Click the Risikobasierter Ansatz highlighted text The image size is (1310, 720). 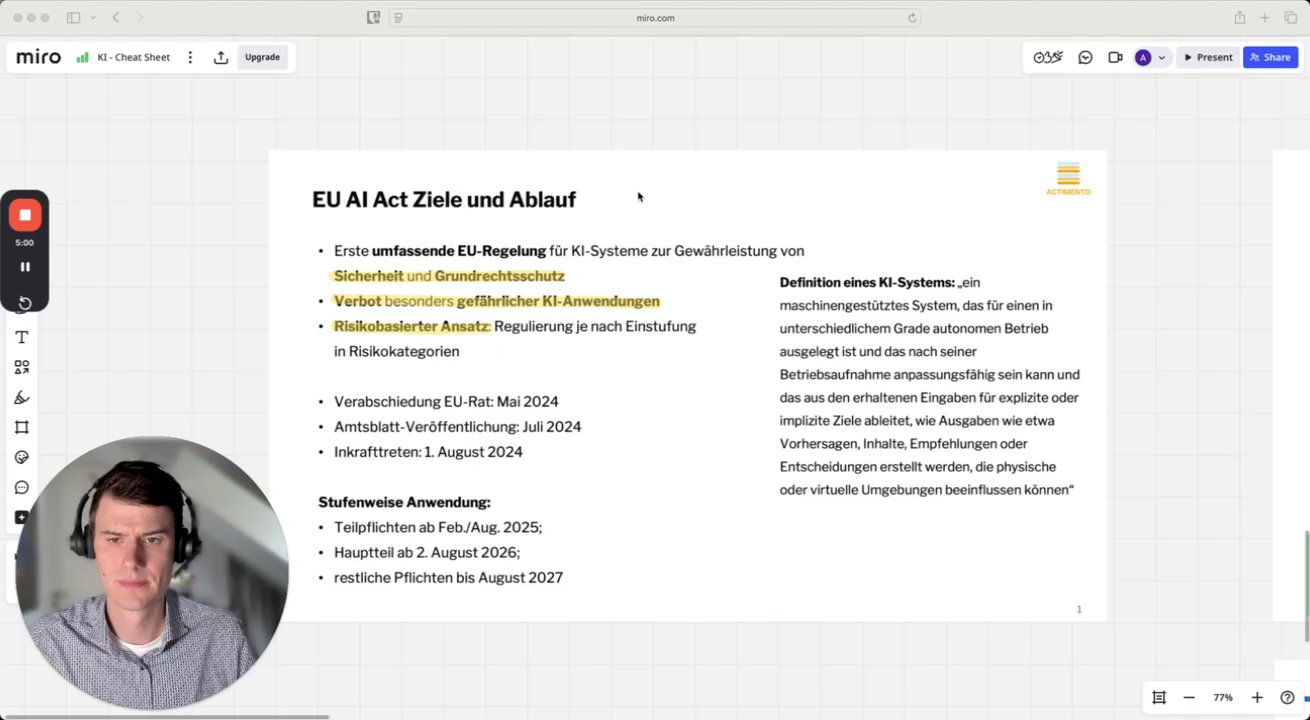(x=411, y=326)
